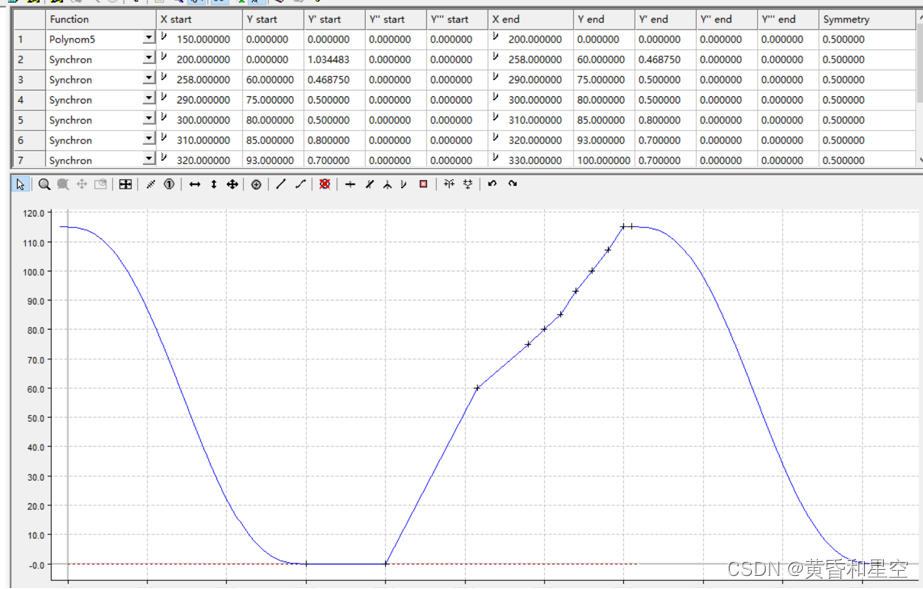This screenshot has height=589, width=923.
Task: Select the curved segment insert tool
Action: pos(300,184)
